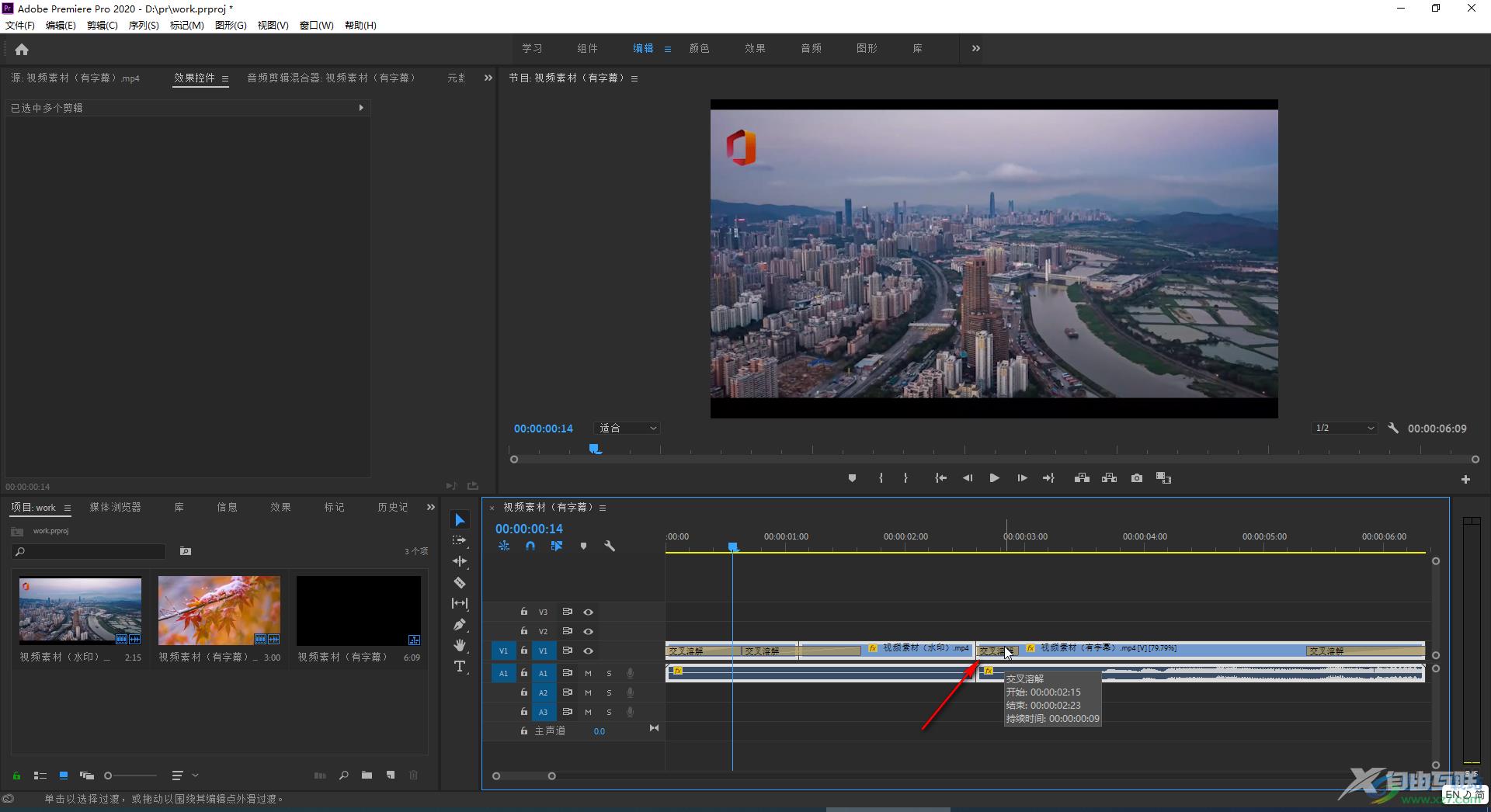
Task: Open 剪辑(C) menu
Action: 102,25
